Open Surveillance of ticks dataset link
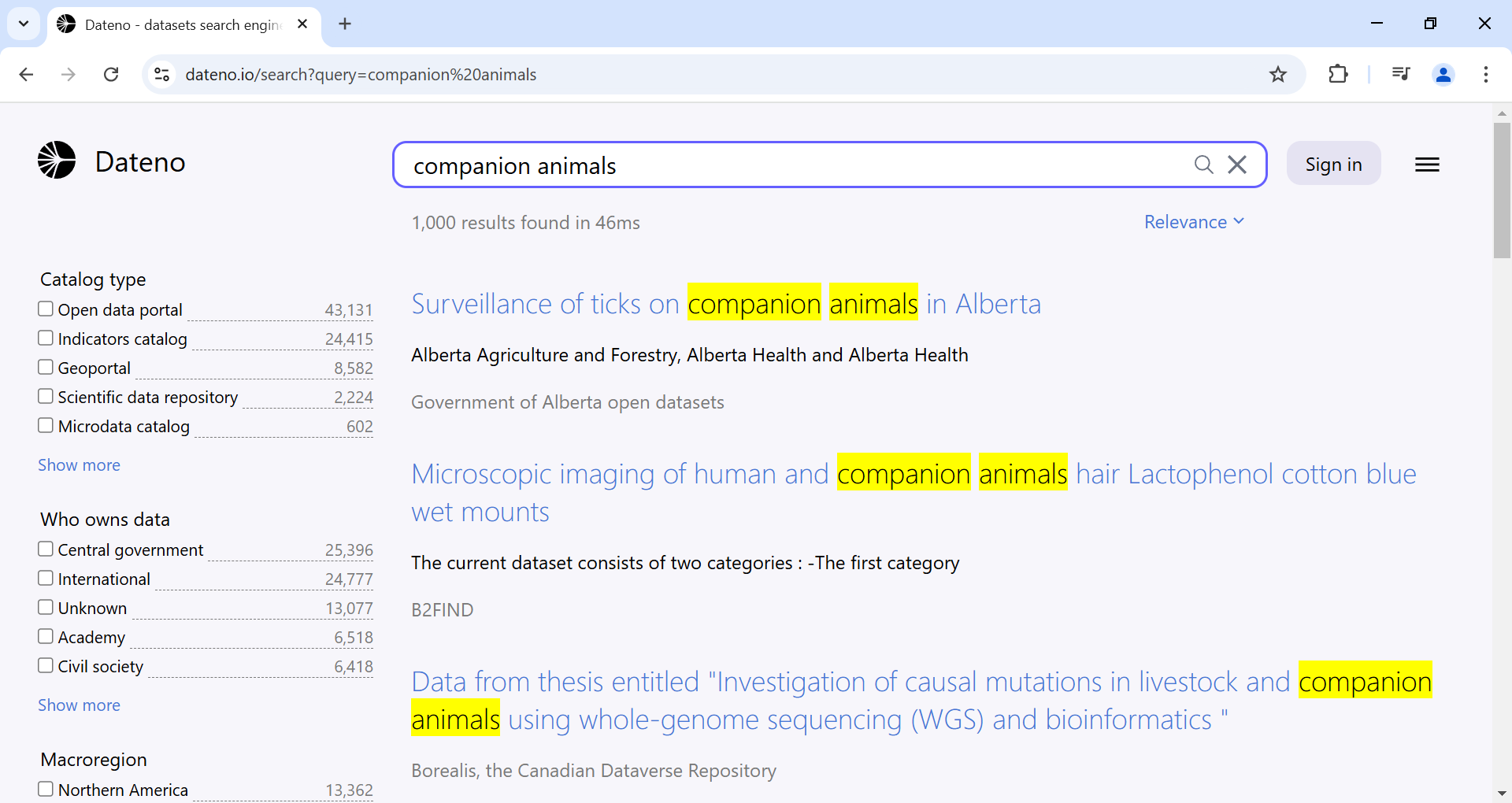This screenshot has width=1512, height=803. point(725,304)
